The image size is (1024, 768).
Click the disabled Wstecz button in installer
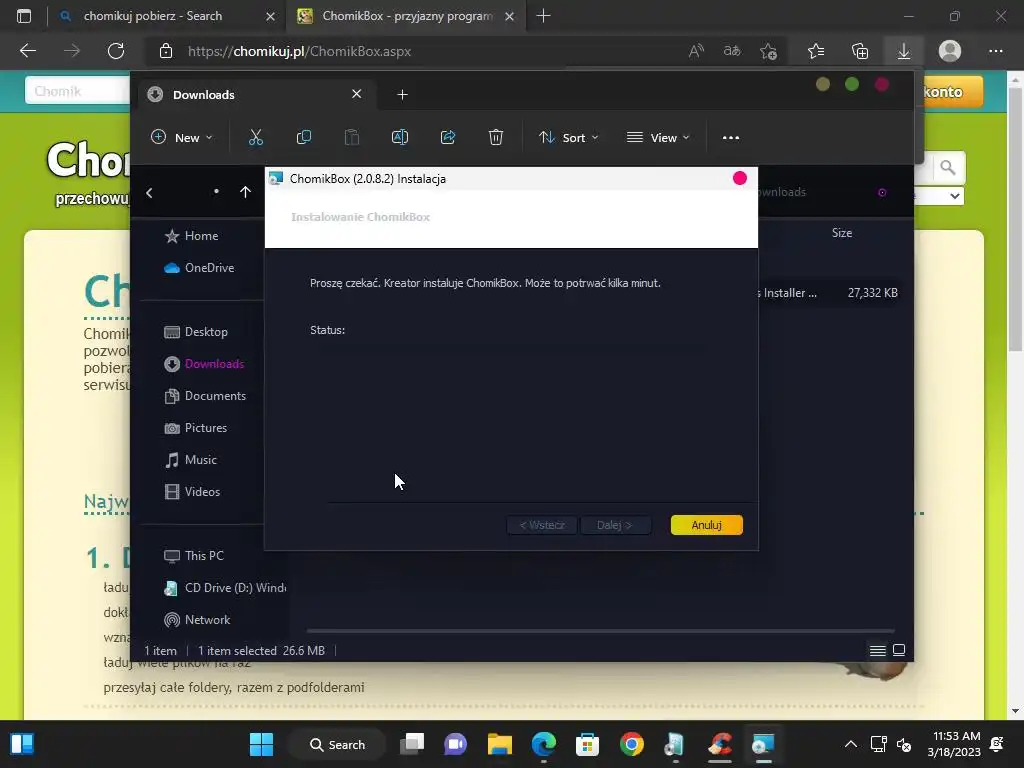click(x=542, y=525)
